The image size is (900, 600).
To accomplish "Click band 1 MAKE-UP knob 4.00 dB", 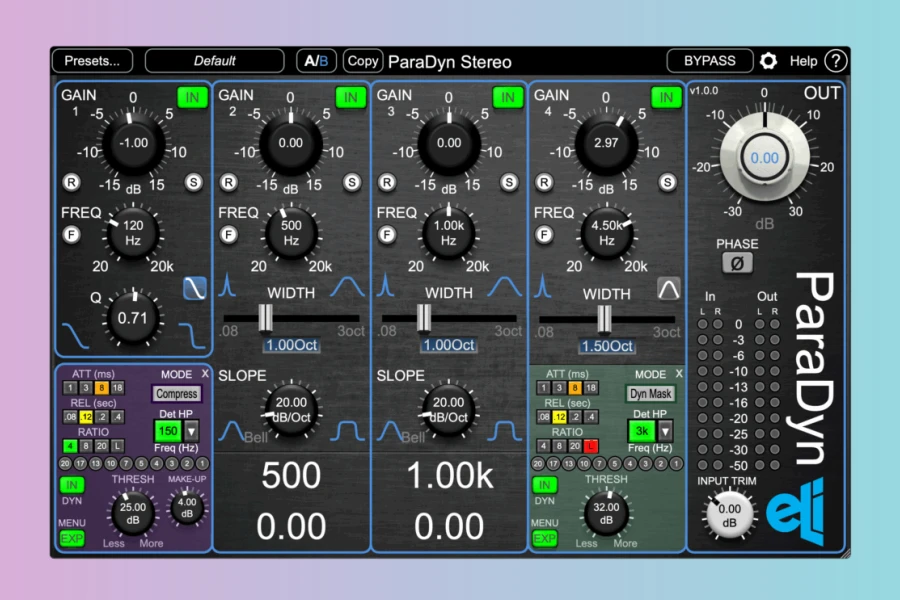I will pyautogui.click(x=187, y=508).
